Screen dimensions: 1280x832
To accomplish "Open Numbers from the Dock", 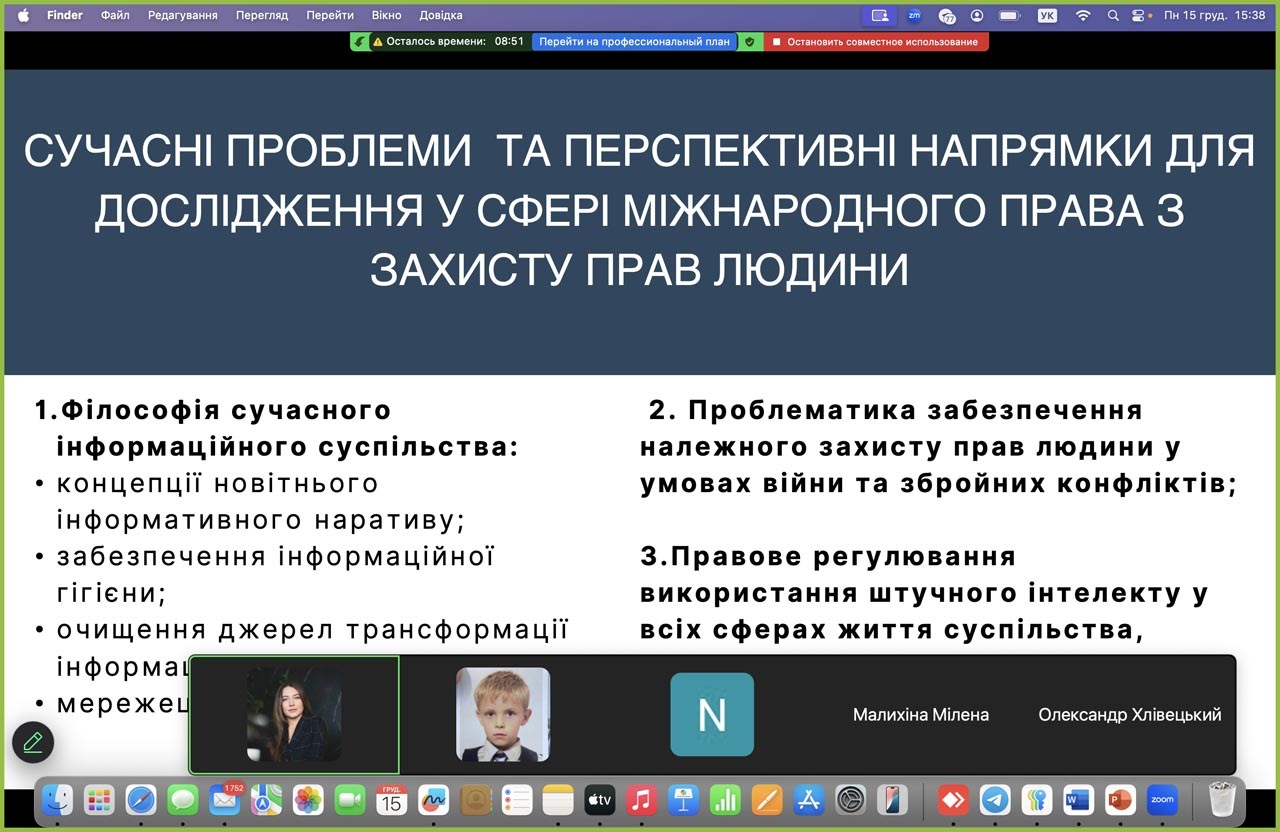I will click(725, 800).
